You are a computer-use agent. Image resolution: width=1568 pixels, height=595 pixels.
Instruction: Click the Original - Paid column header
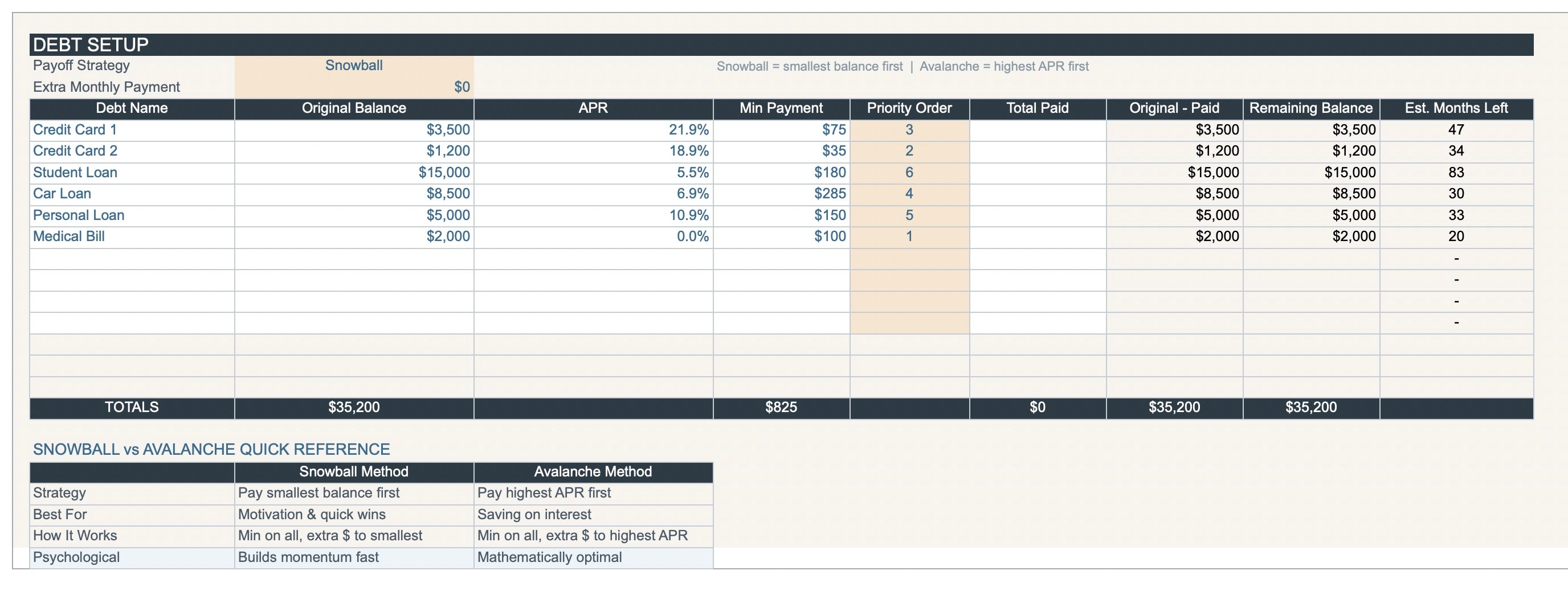click(1175, 109)
